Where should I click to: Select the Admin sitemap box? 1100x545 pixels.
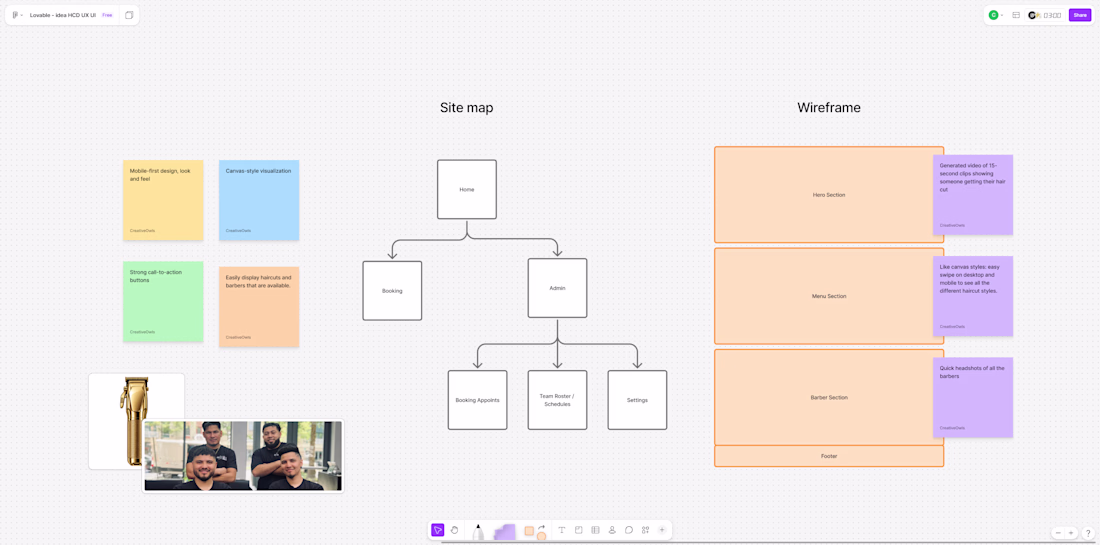557,288
